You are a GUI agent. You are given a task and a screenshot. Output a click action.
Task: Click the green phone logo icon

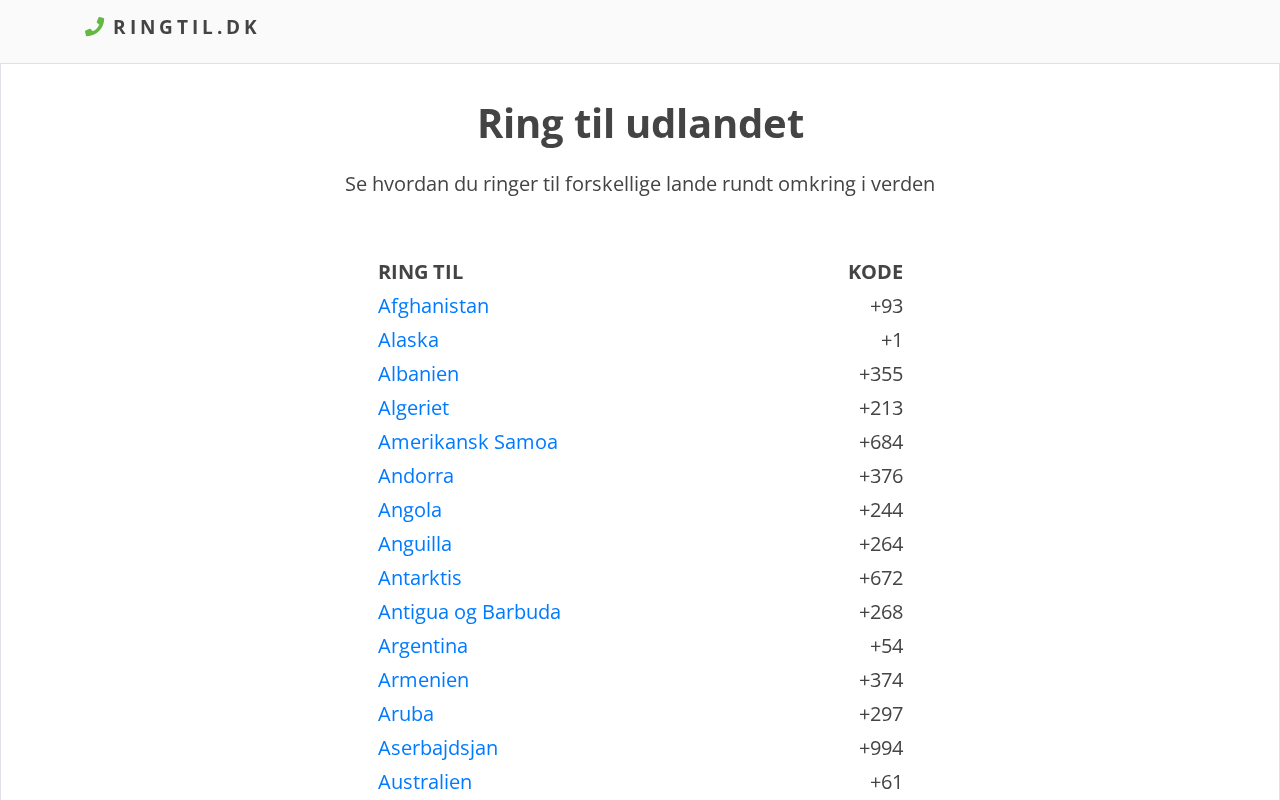pyautogui.click(x=94, y=27)
